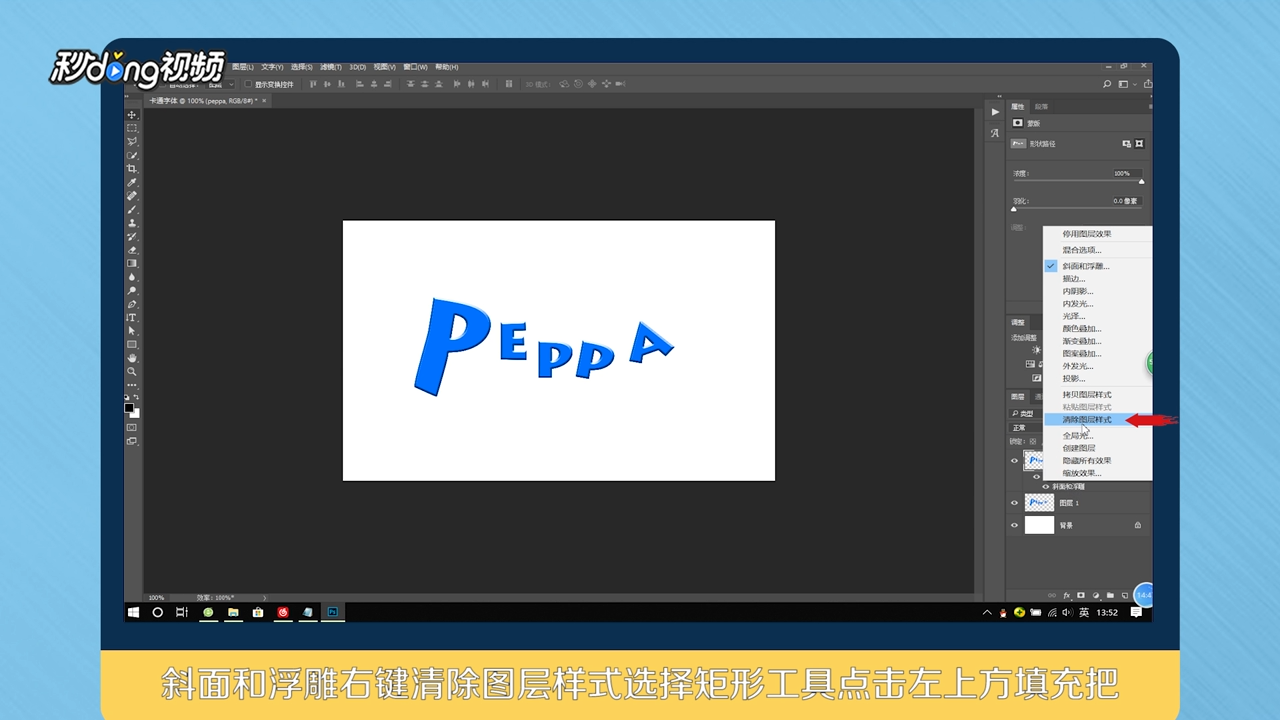
Task: Select the Healing Brush tool
Action: (132, 196)
